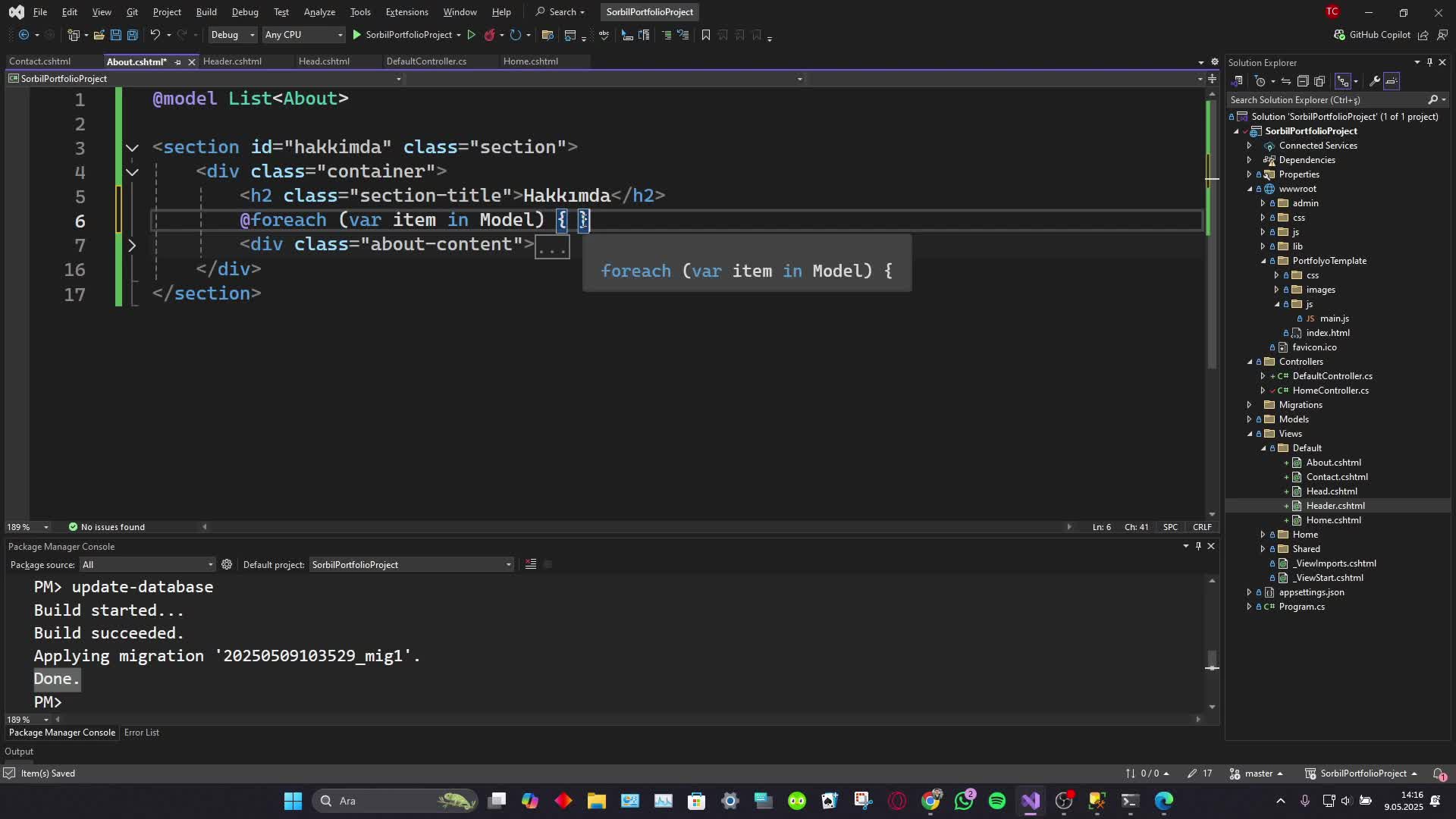Click the Save All icon

pyautogui.click(x=132, y=35)
